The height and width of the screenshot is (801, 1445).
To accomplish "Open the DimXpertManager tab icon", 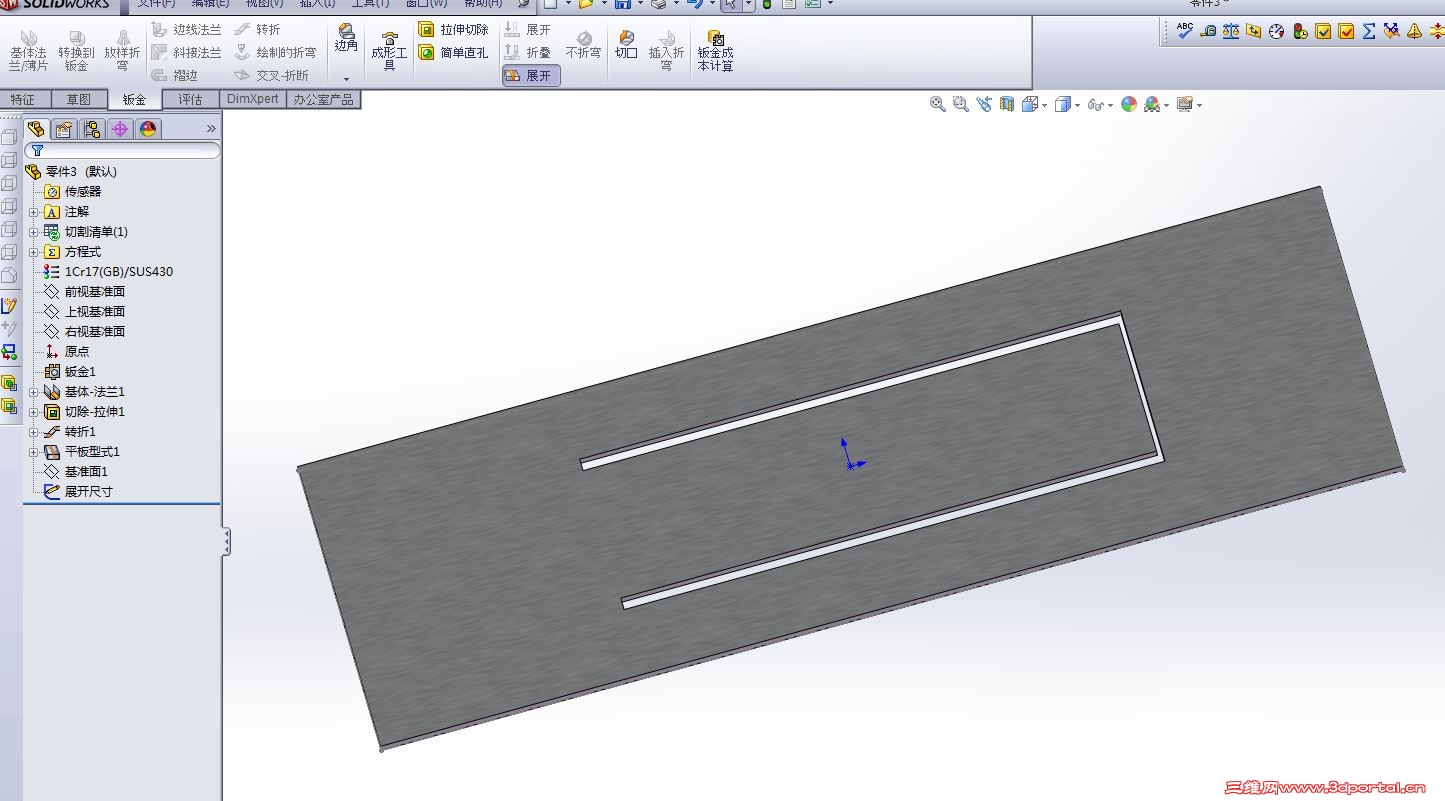I will click(120, 129).
